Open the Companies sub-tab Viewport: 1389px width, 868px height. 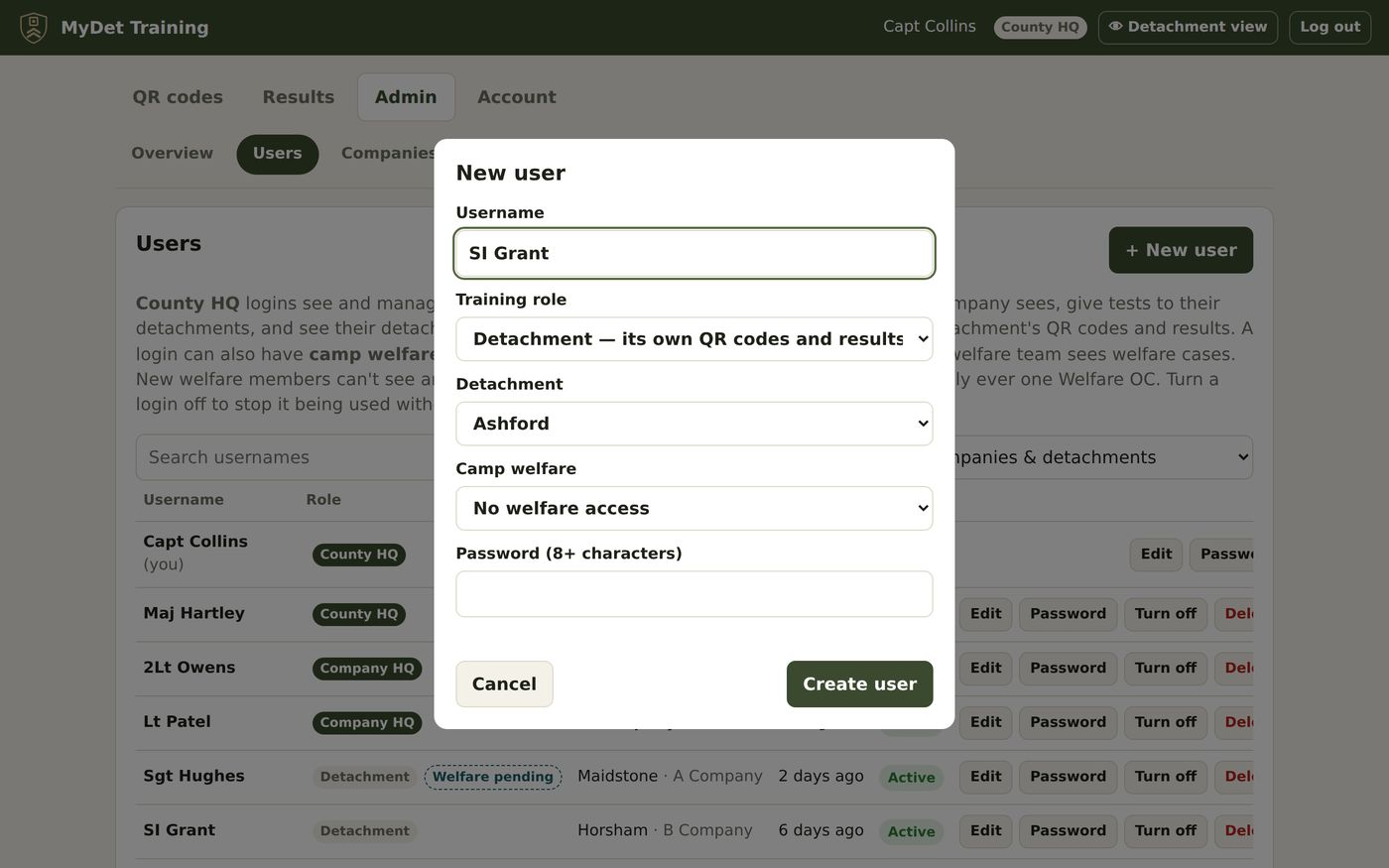[388, 154]
